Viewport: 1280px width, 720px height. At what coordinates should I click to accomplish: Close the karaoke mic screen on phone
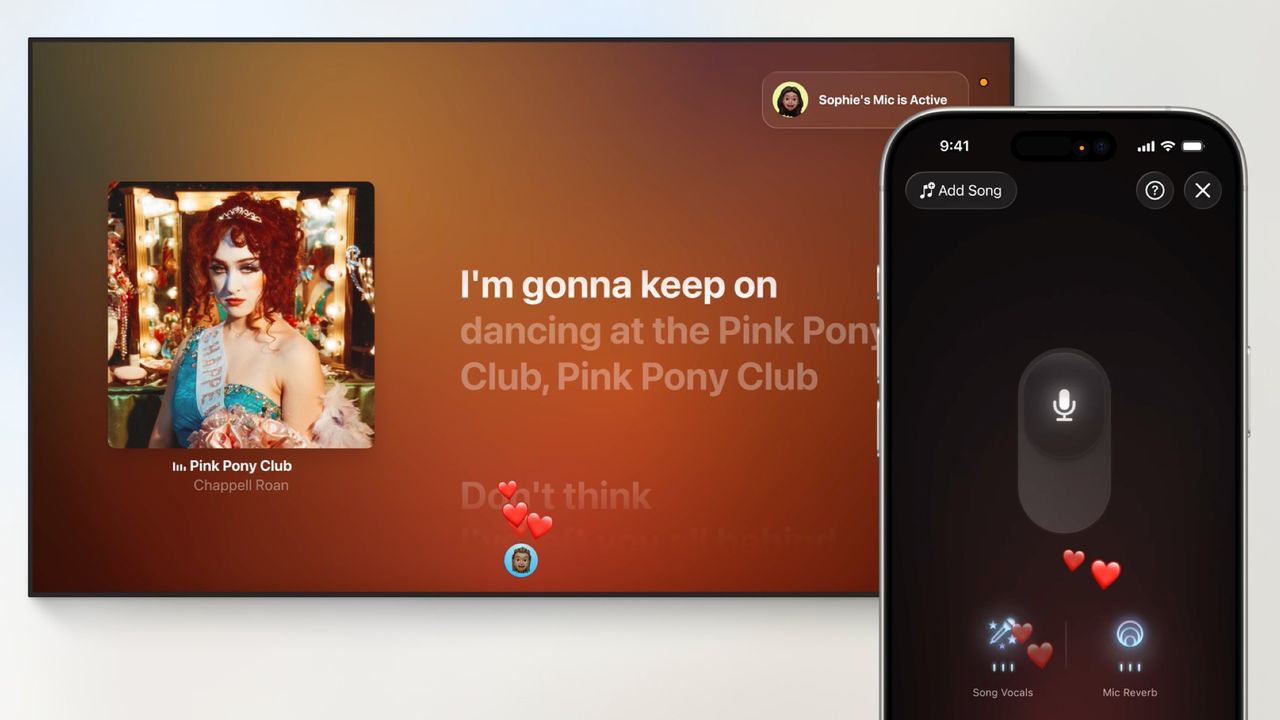[x=1203, y=190]
